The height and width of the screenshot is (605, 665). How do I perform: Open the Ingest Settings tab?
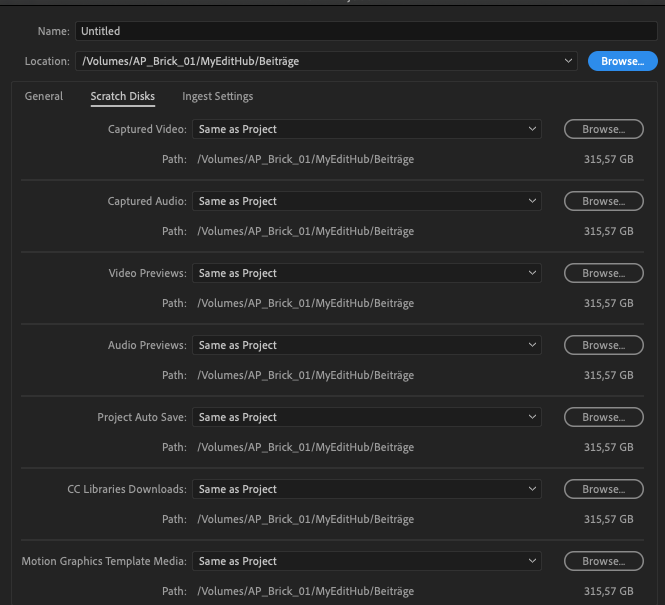click(217, 96)
